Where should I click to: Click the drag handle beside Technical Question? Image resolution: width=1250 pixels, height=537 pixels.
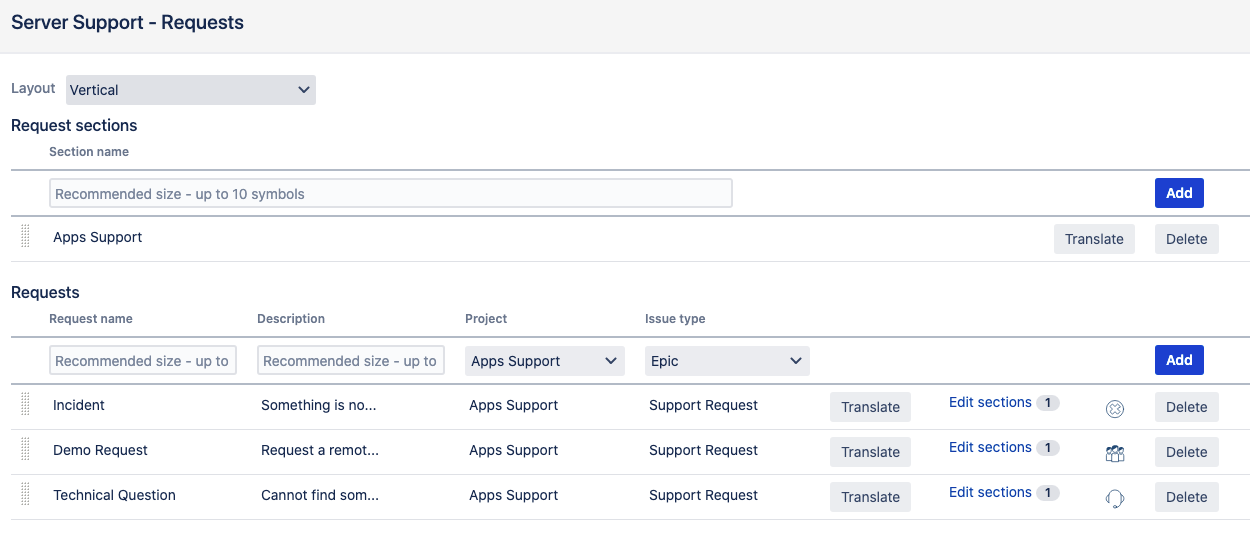coord(25,496)
